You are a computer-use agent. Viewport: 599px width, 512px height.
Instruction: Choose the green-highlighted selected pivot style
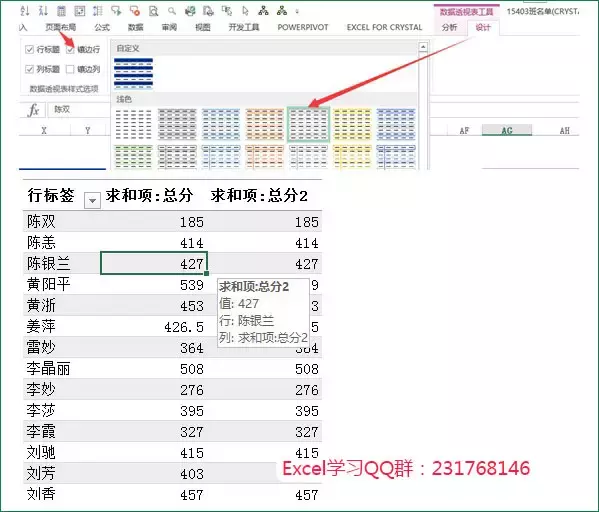(x=308, y=124)
